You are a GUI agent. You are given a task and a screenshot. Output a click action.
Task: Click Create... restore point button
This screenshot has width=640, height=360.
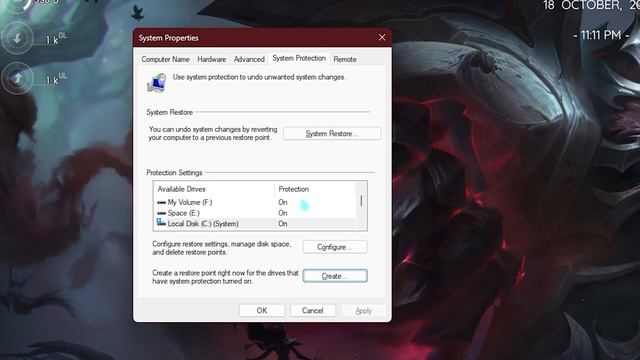tap(335, 276)
